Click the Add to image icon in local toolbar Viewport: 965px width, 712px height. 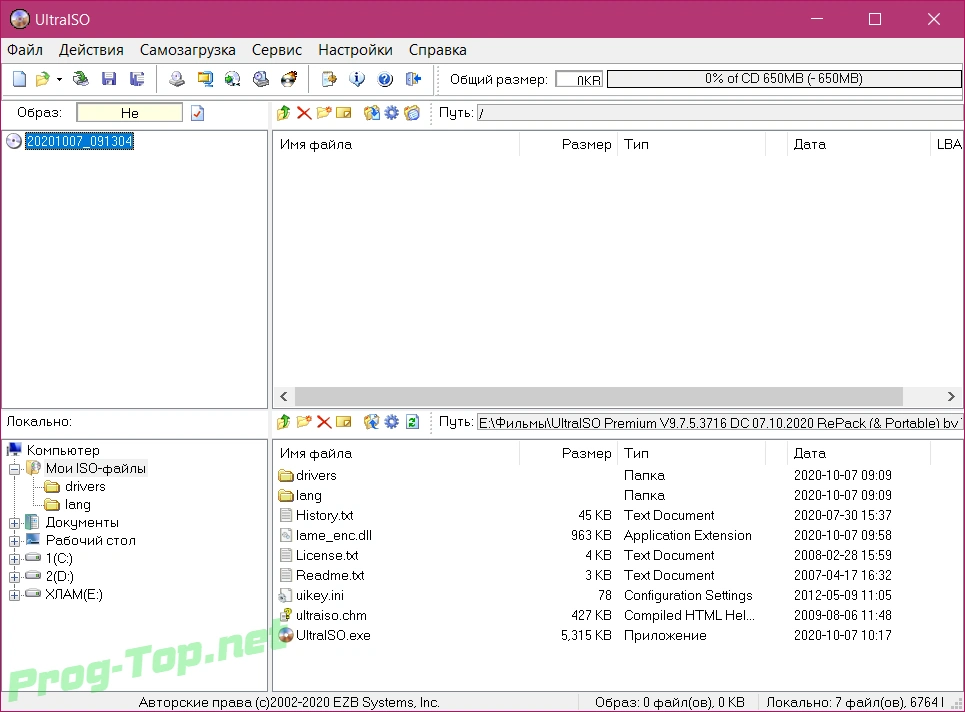[x=372, y=422]
